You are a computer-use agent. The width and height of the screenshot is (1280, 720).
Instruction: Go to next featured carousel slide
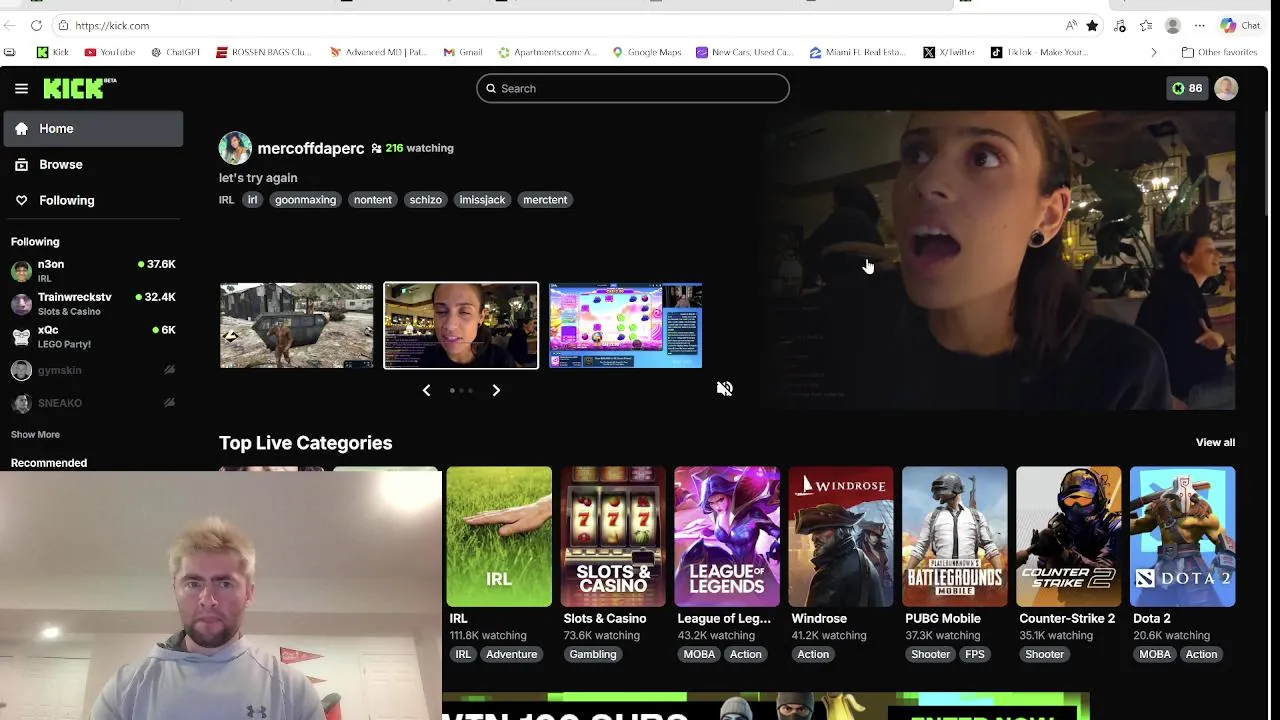pyautogui.click(x=496, y=390)
